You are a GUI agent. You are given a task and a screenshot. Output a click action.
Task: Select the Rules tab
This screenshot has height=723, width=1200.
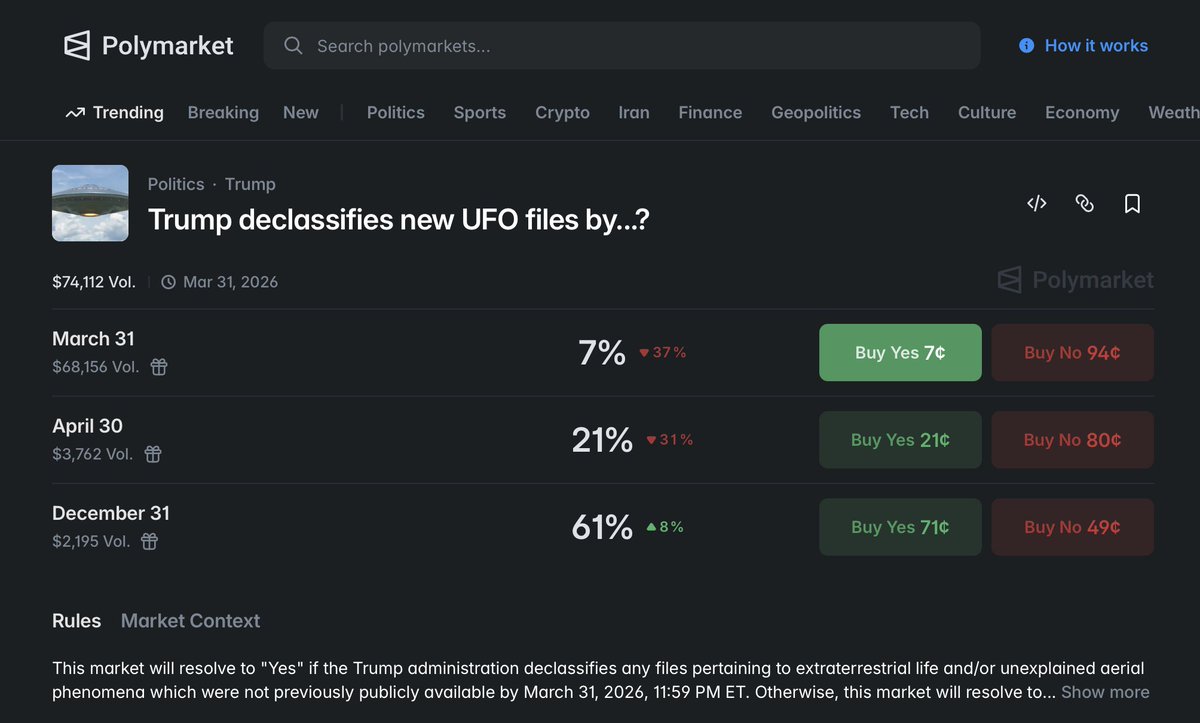click(x=76, y=621)
